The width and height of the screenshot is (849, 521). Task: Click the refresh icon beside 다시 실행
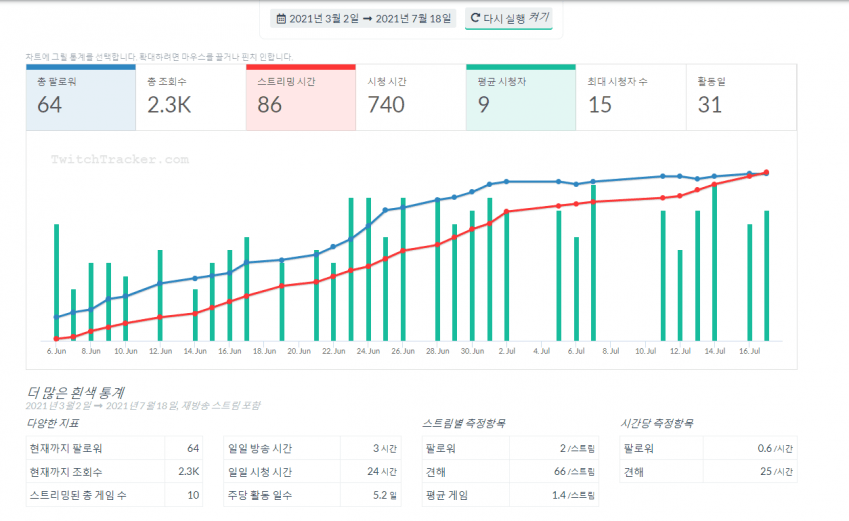475,18
